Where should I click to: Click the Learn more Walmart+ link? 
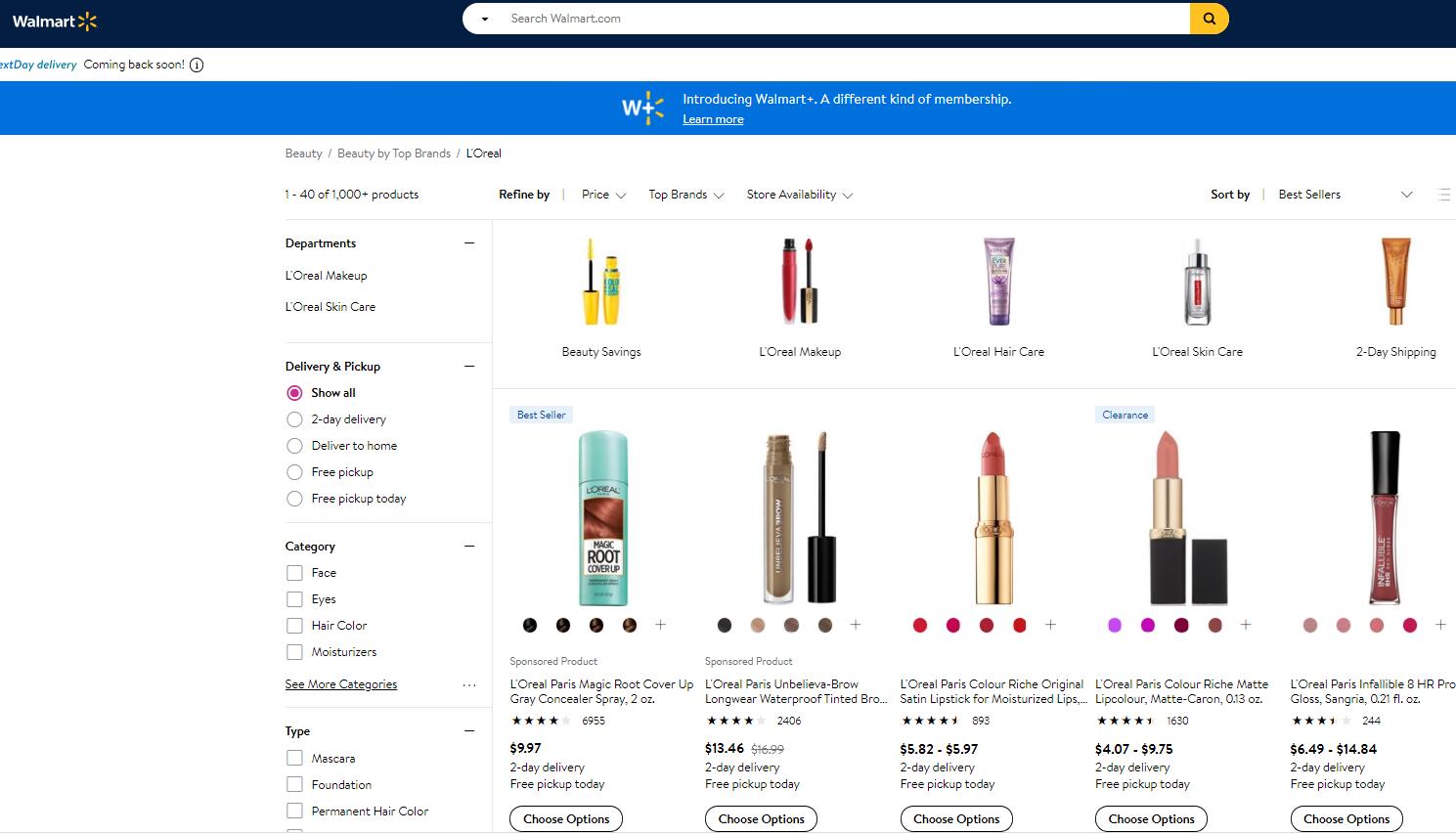713,119
